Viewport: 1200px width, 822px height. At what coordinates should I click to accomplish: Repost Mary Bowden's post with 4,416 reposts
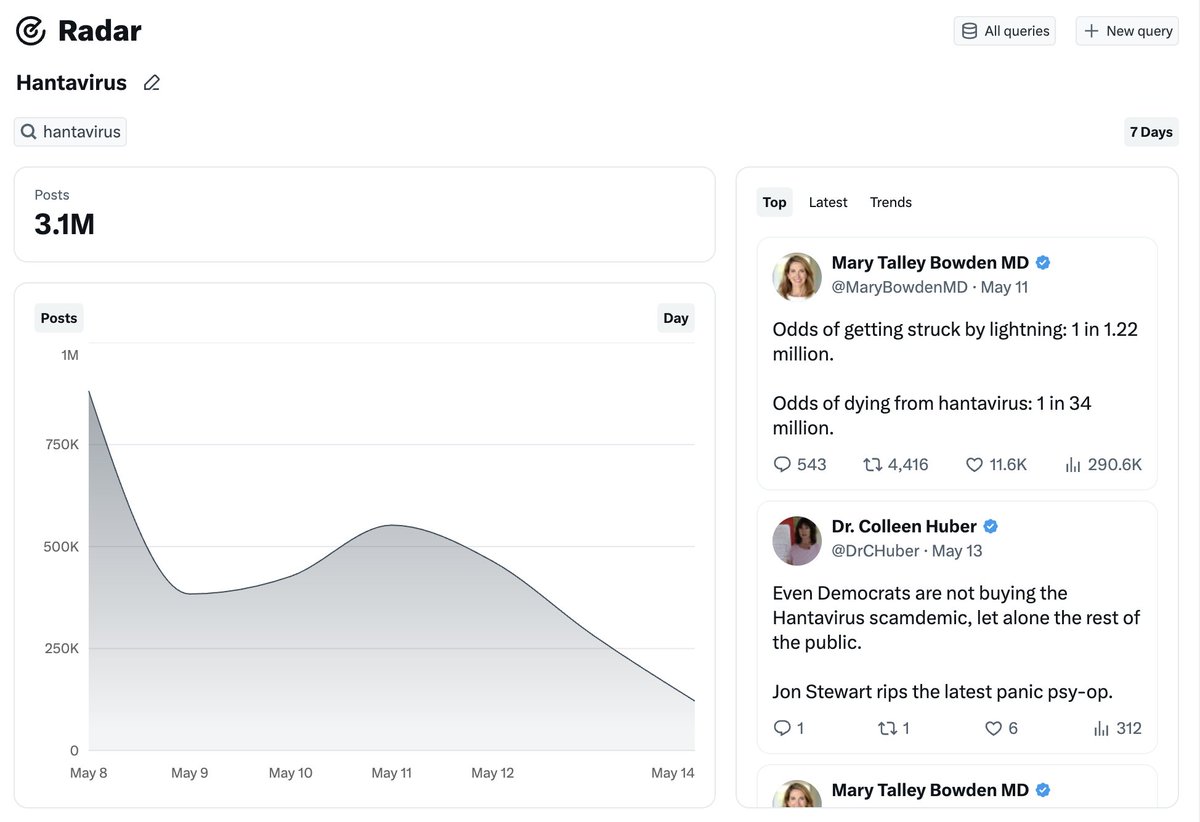click(872, 464)
